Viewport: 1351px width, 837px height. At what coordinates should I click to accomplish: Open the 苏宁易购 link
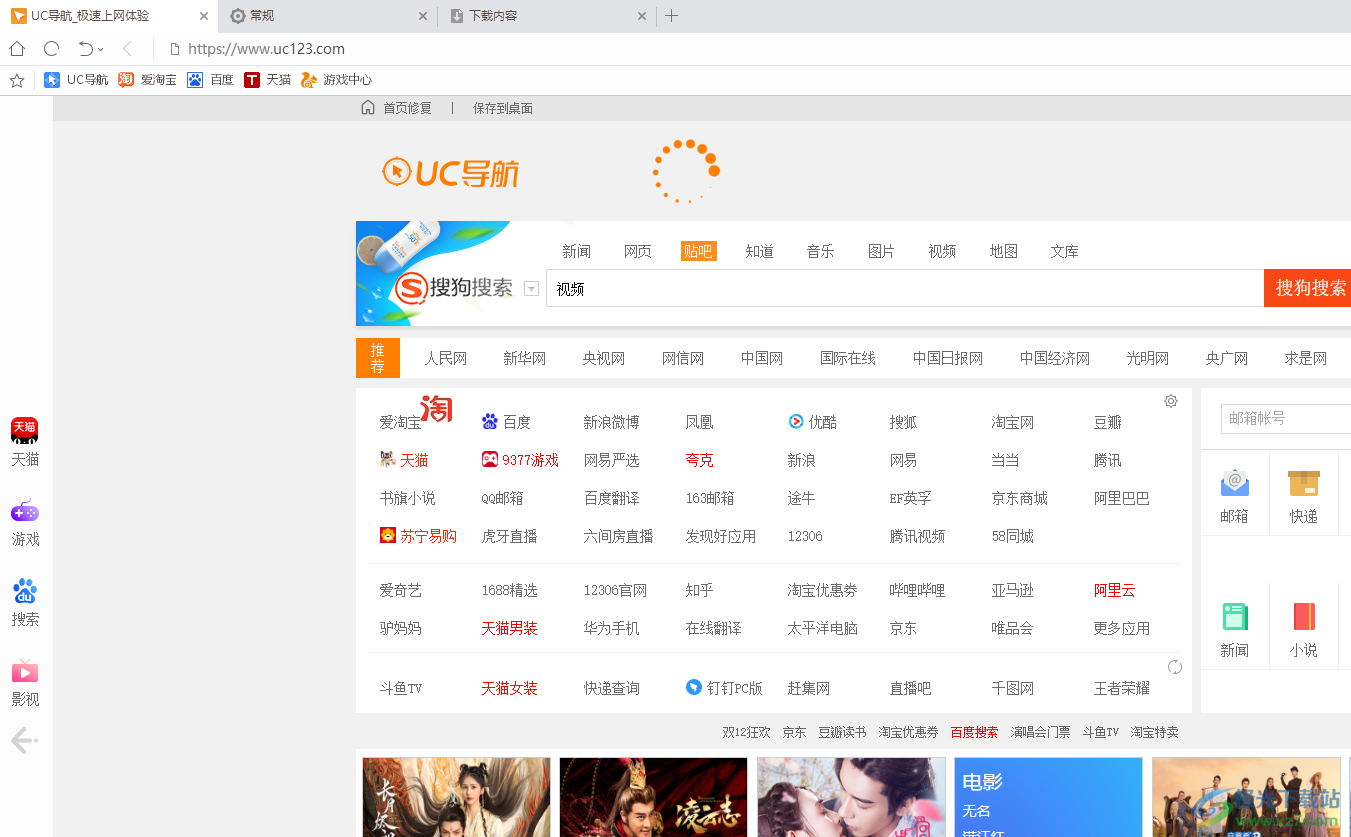(x=418, y=536)
